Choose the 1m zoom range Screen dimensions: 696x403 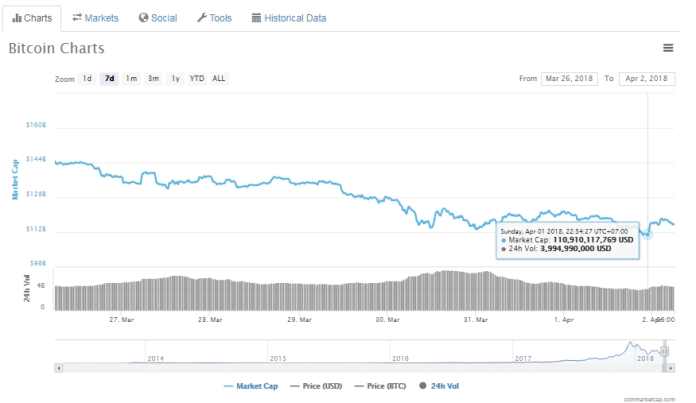[x=131, y=79]
